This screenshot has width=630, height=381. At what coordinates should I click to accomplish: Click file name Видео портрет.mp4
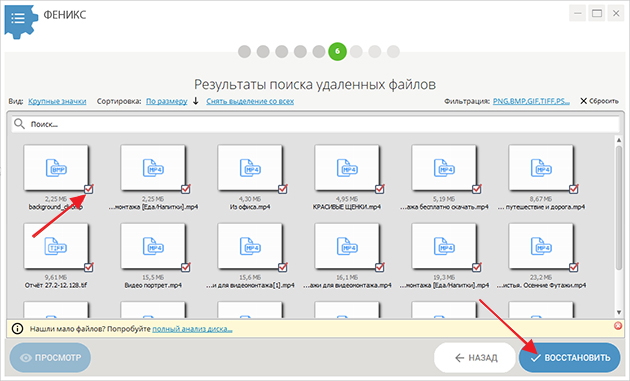coord(153,285)
